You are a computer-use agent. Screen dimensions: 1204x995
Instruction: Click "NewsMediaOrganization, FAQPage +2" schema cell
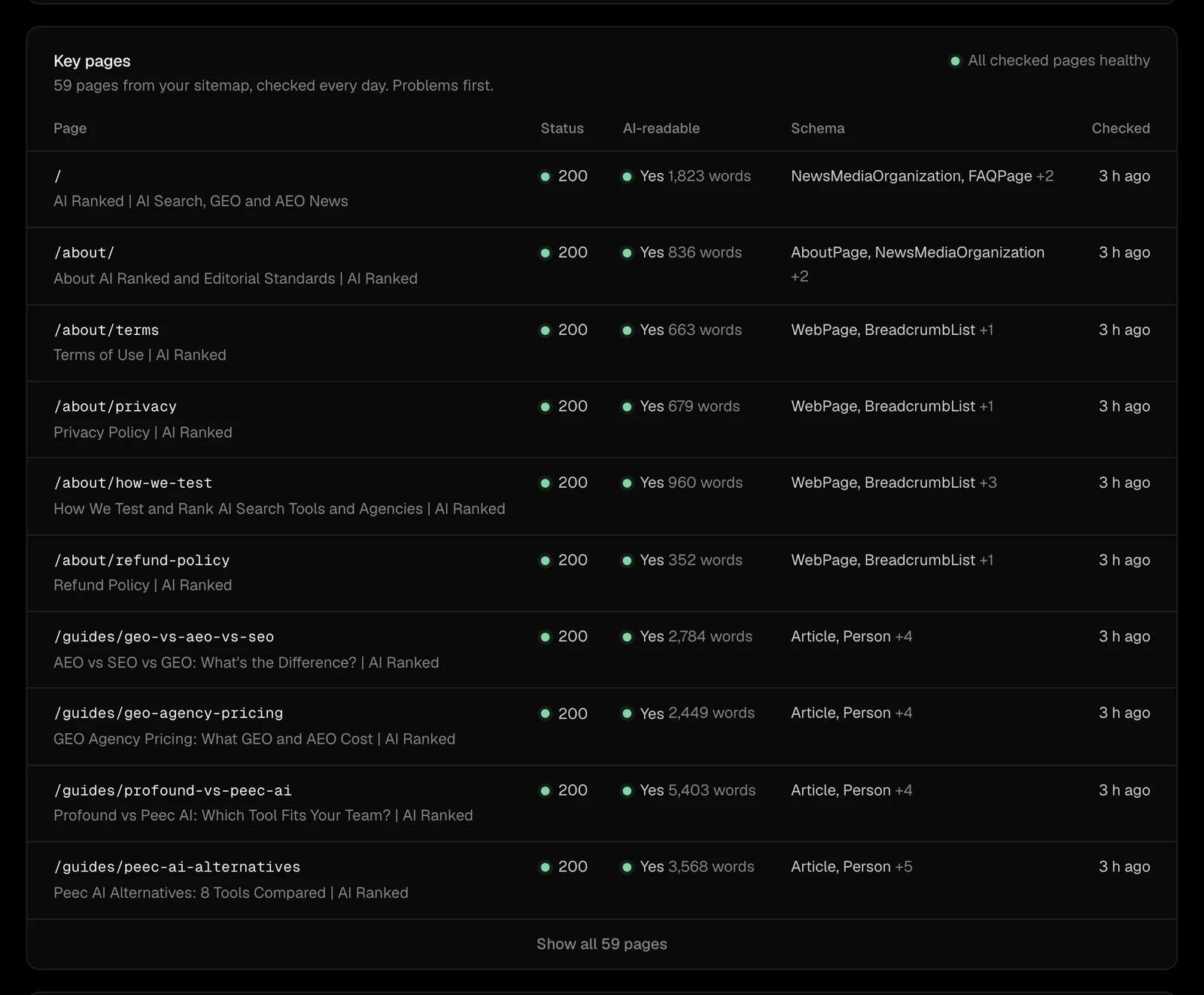pyautogui.click(x=922, y=176)
